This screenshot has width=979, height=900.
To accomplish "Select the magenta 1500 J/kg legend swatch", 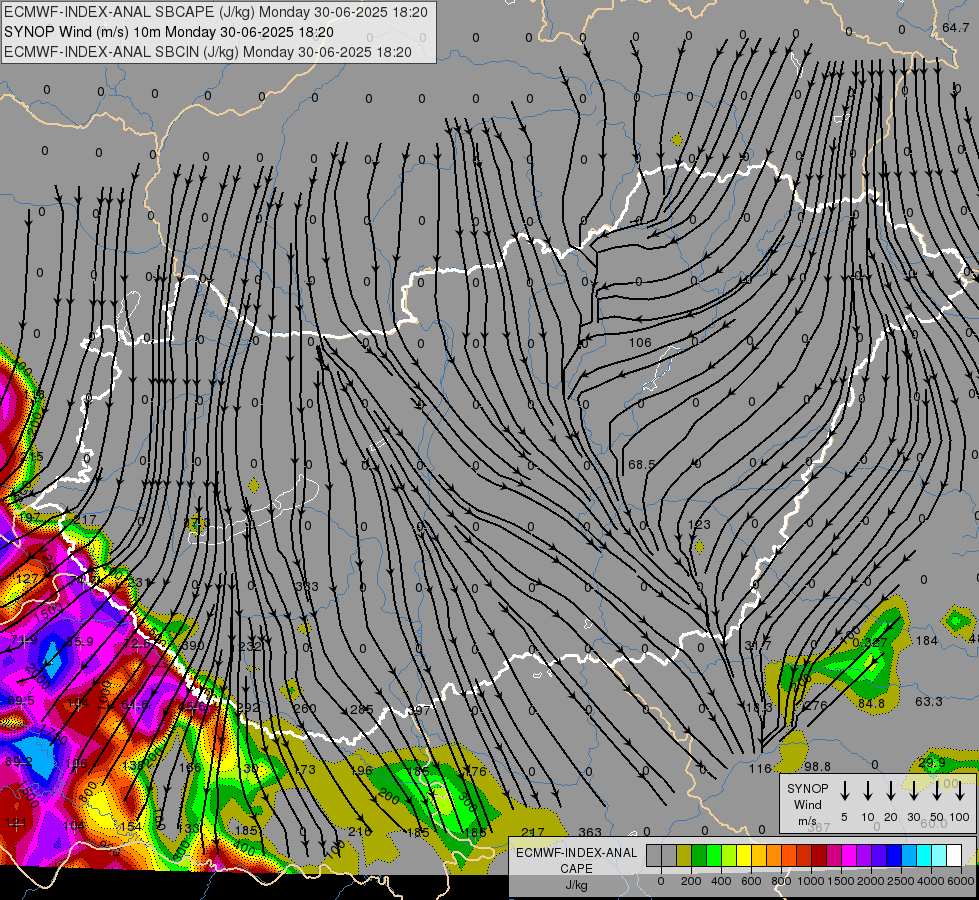I will click(x=849, y=856).
